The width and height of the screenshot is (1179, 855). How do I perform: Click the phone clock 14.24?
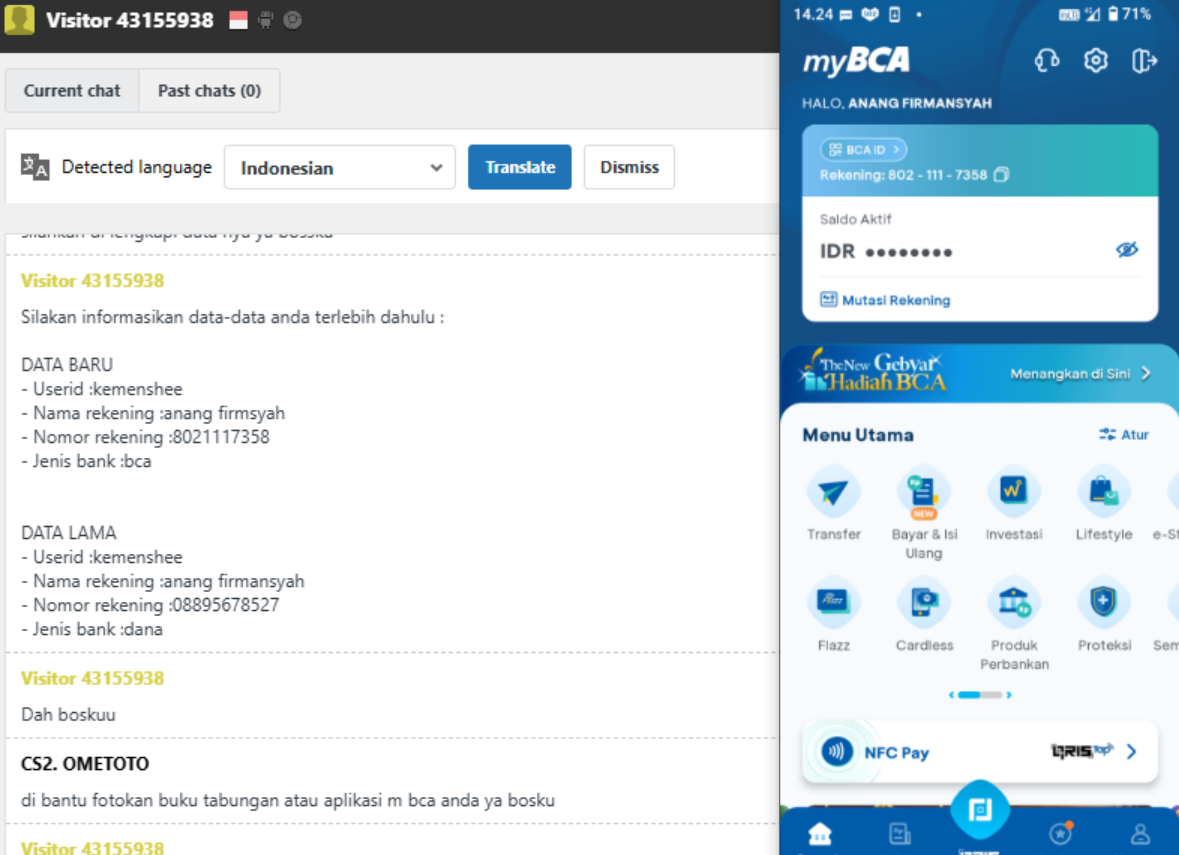(x=813, y=14)
